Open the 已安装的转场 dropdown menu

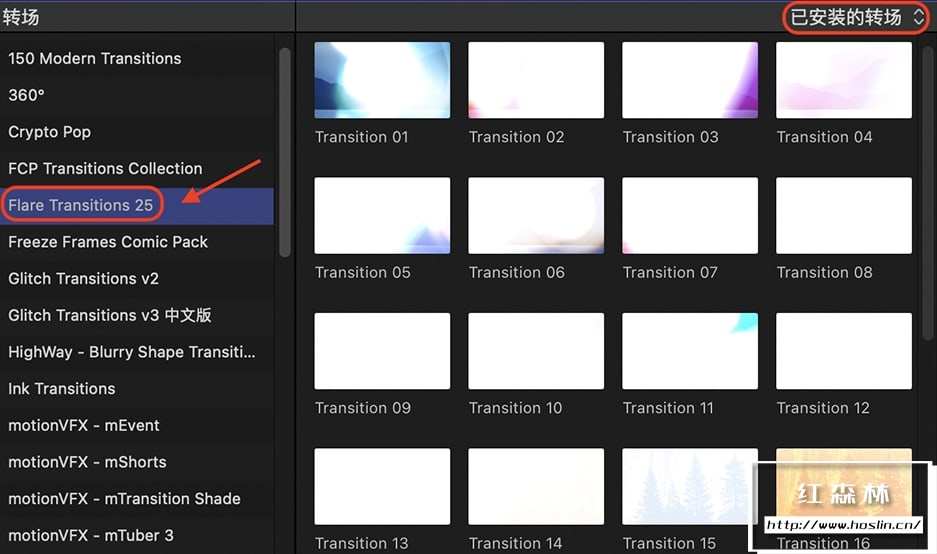pos(857,17)
